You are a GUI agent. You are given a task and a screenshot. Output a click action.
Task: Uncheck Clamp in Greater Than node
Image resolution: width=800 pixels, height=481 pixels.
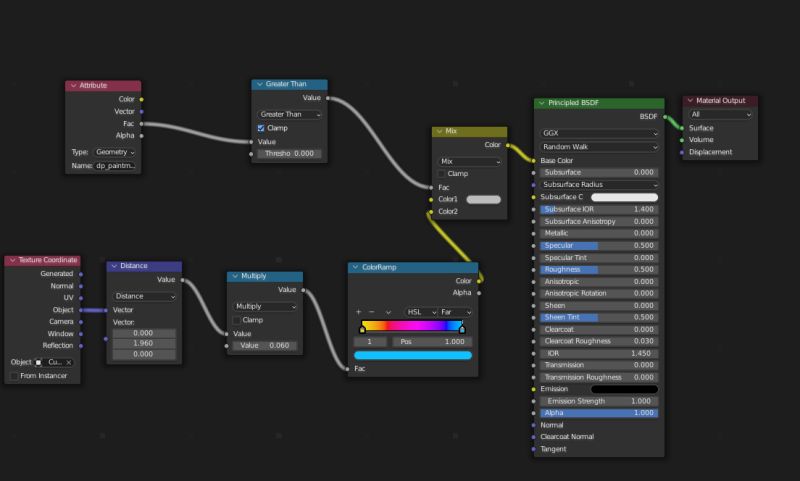(261, 129)
